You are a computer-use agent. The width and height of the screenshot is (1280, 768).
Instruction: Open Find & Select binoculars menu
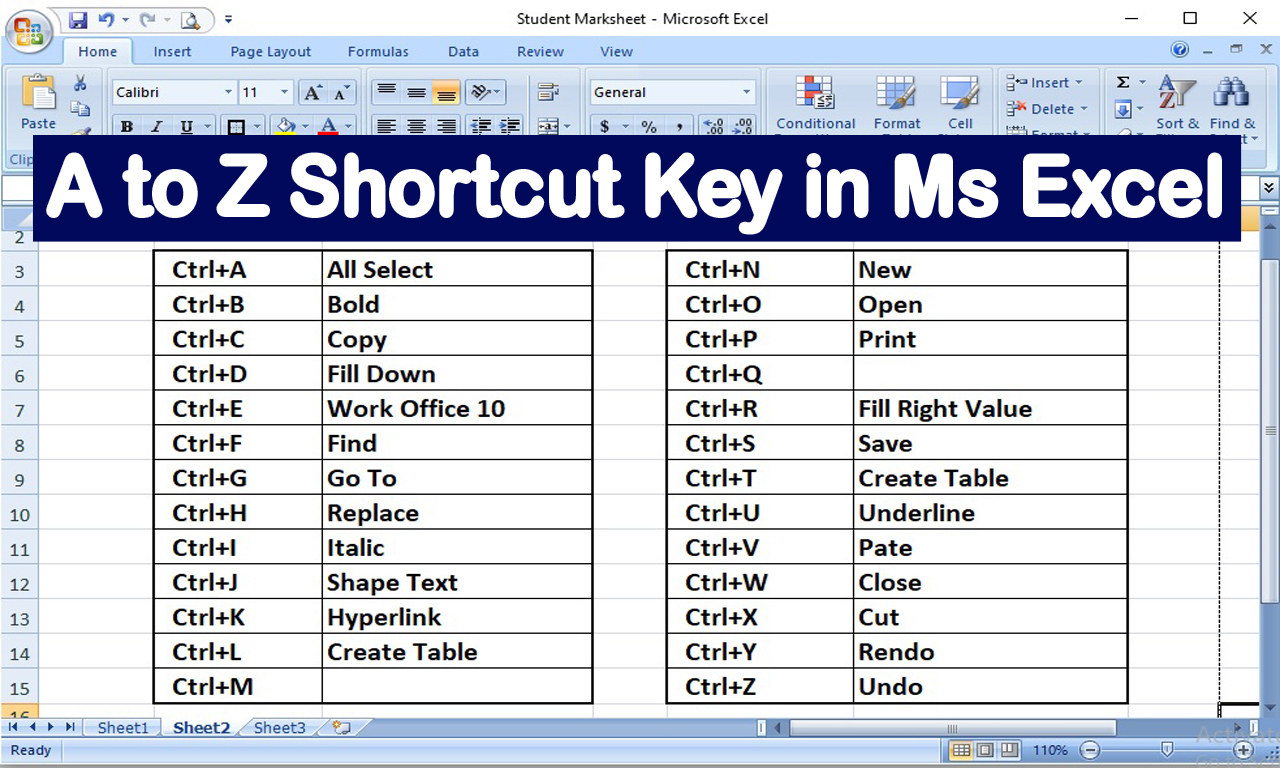point(1231,104)
